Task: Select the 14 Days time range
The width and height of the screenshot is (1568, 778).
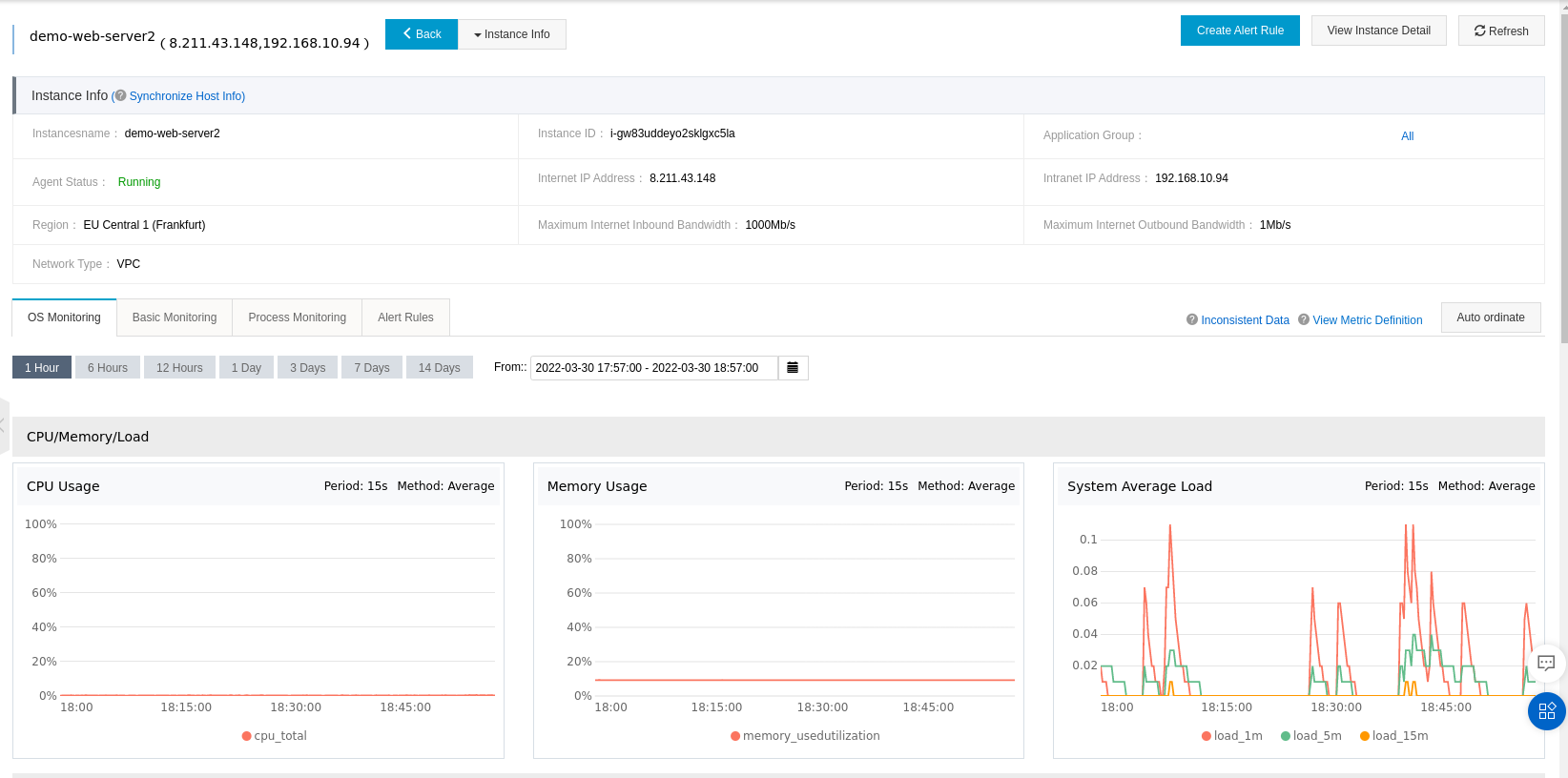Action: click(439, 367)
